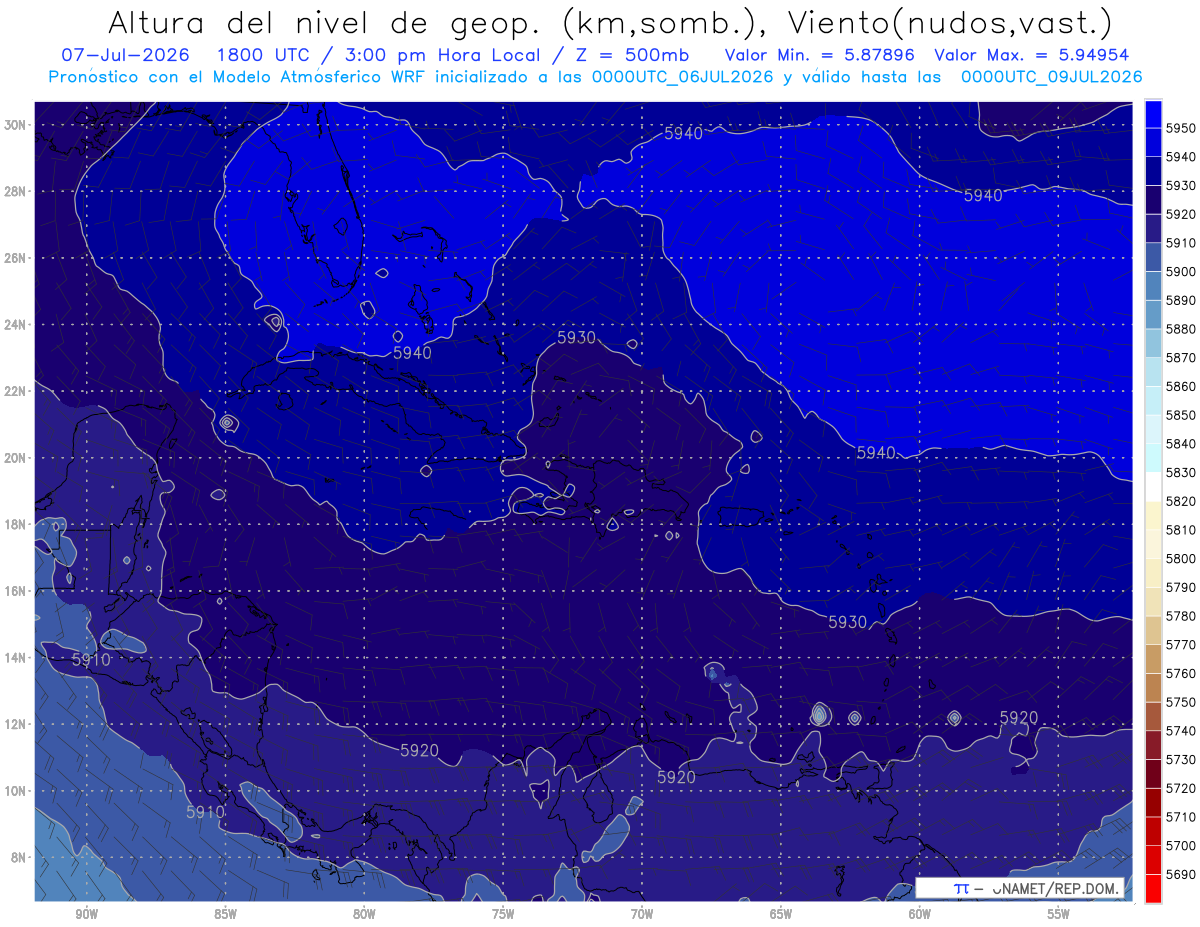1200x927 pixels.
Task: Click the dark red swatch between 5710 and 5720
Action: point(1153,802)
